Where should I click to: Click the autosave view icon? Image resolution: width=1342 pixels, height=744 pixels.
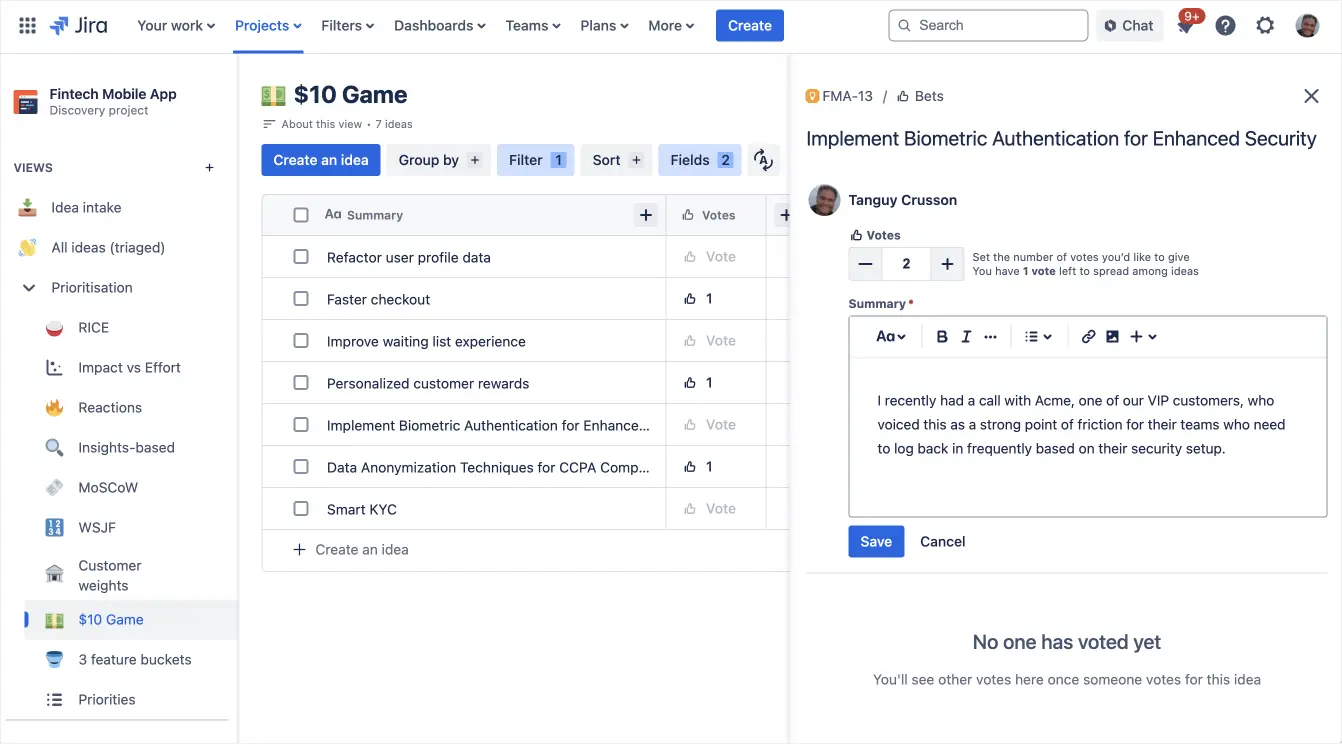pyautogui.click(x=763, y=160)
